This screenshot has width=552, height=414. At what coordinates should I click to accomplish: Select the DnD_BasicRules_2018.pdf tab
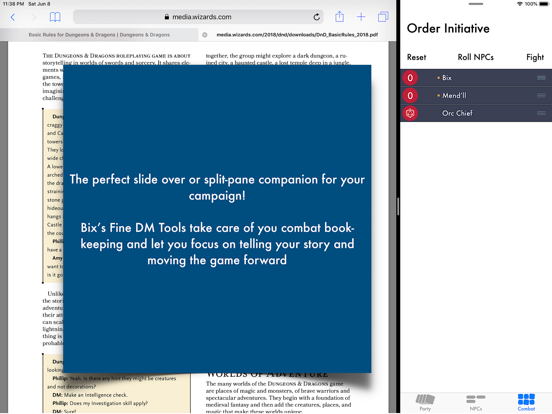point(297,35)
